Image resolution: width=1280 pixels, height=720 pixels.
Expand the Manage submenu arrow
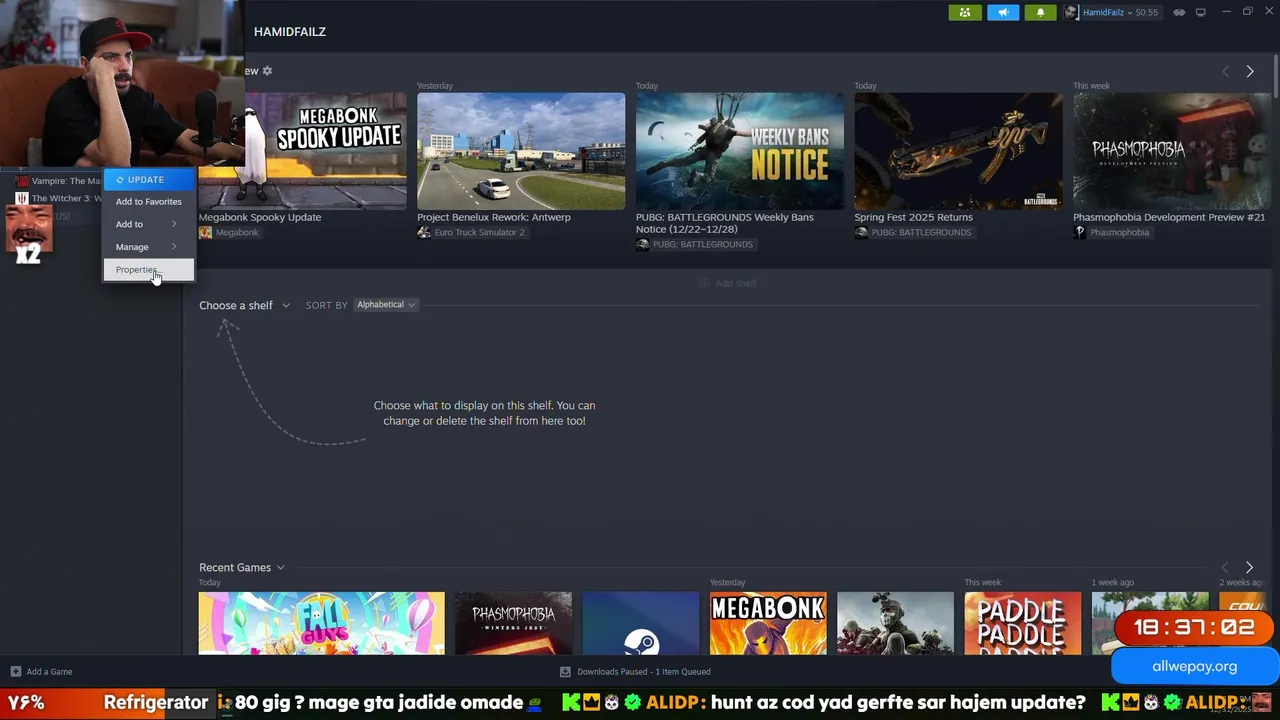(x=174, y=247)
